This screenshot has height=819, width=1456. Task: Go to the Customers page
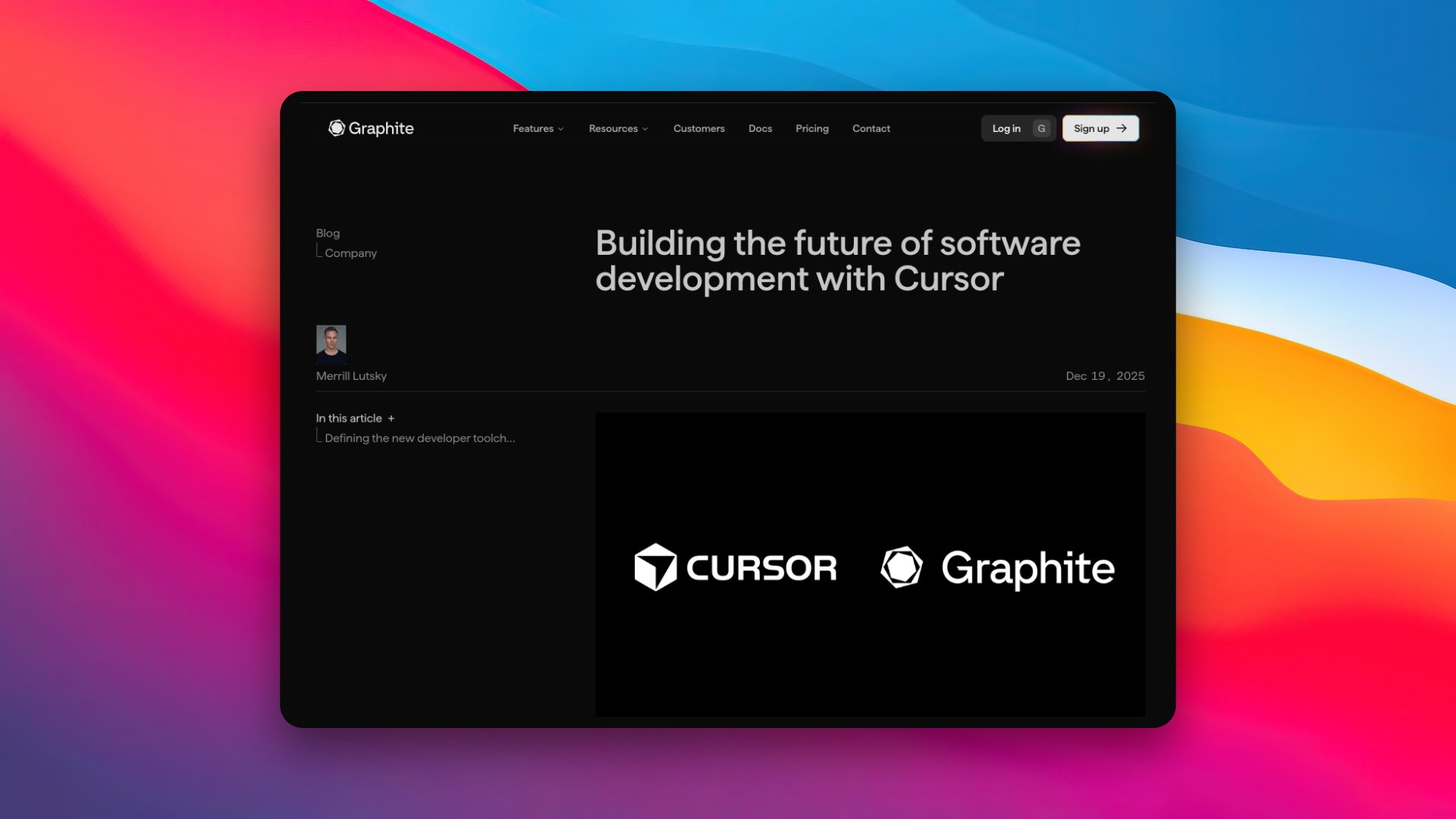[x=698, y=129]
